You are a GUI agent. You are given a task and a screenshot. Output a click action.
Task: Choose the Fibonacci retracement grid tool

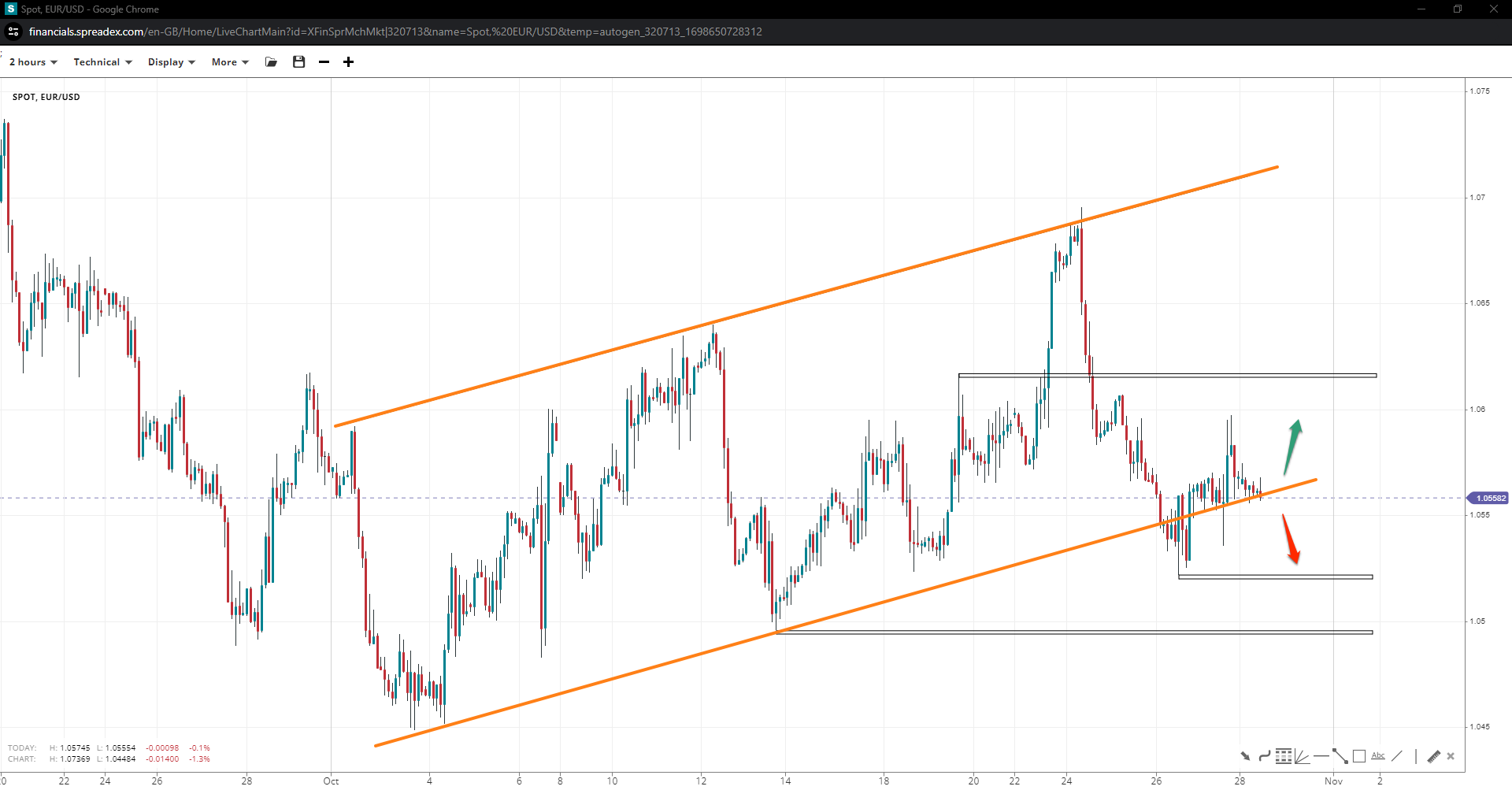[1283, 756]
